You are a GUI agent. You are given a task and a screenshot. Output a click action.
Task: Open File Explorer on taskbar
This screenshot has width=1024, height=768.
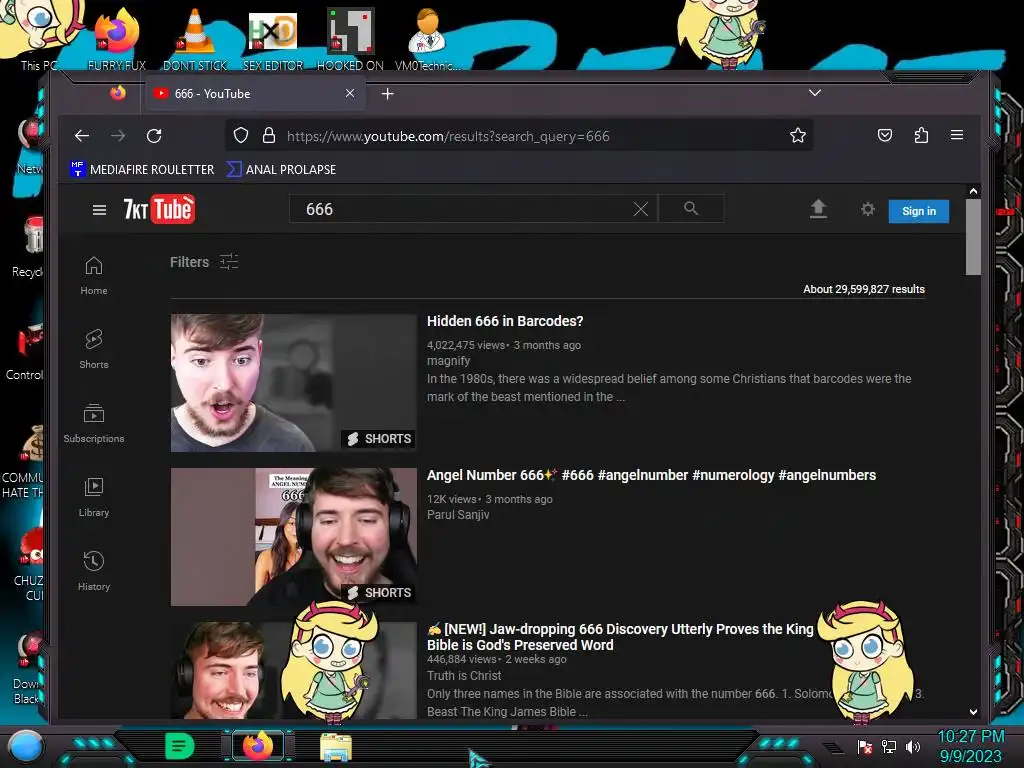pyautogui.click(x=336, y=746)
